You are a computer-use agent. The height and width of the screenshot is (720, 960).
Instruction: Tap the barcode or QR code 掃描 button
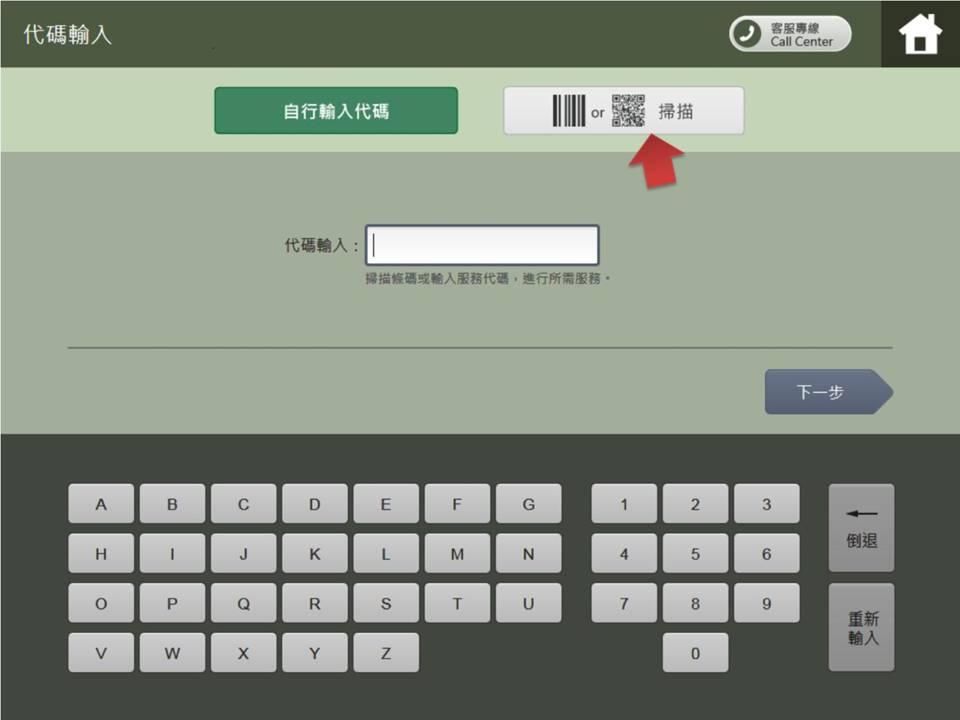pyautogui.click(x=623, y=111)
